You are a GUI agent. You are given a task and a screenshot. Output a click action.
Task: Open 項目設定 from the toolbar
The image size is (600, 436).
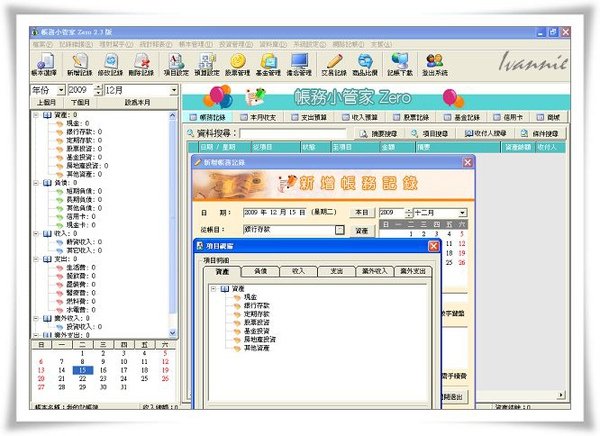coord(176,64)
